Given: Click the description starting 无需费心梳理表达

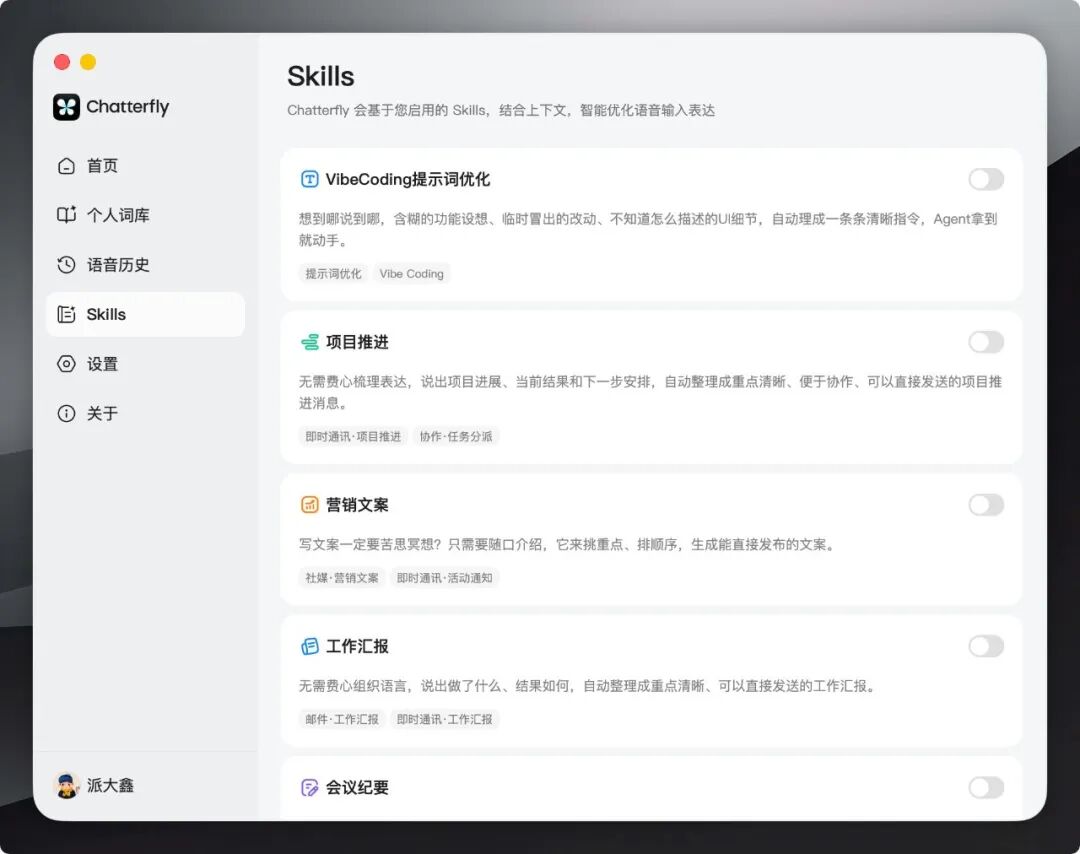Looking at the screenshot, I should pyautogui.click(x=650, y=392).
